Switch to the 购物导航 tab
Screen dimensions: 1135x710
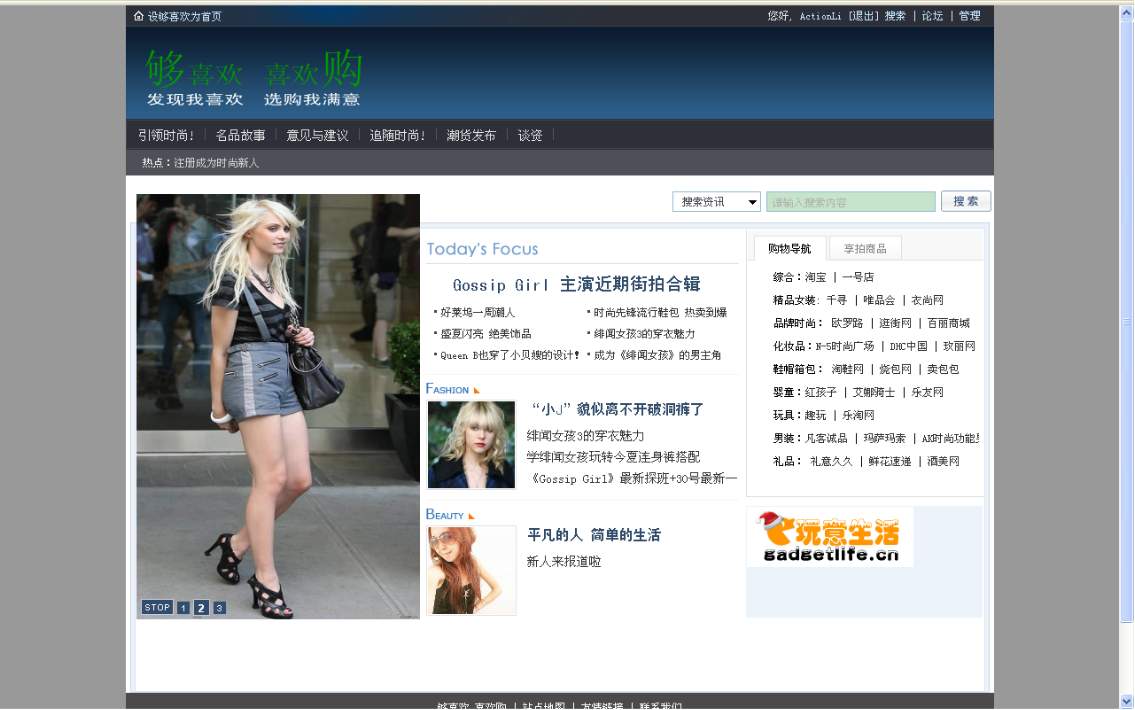[790, 248]
